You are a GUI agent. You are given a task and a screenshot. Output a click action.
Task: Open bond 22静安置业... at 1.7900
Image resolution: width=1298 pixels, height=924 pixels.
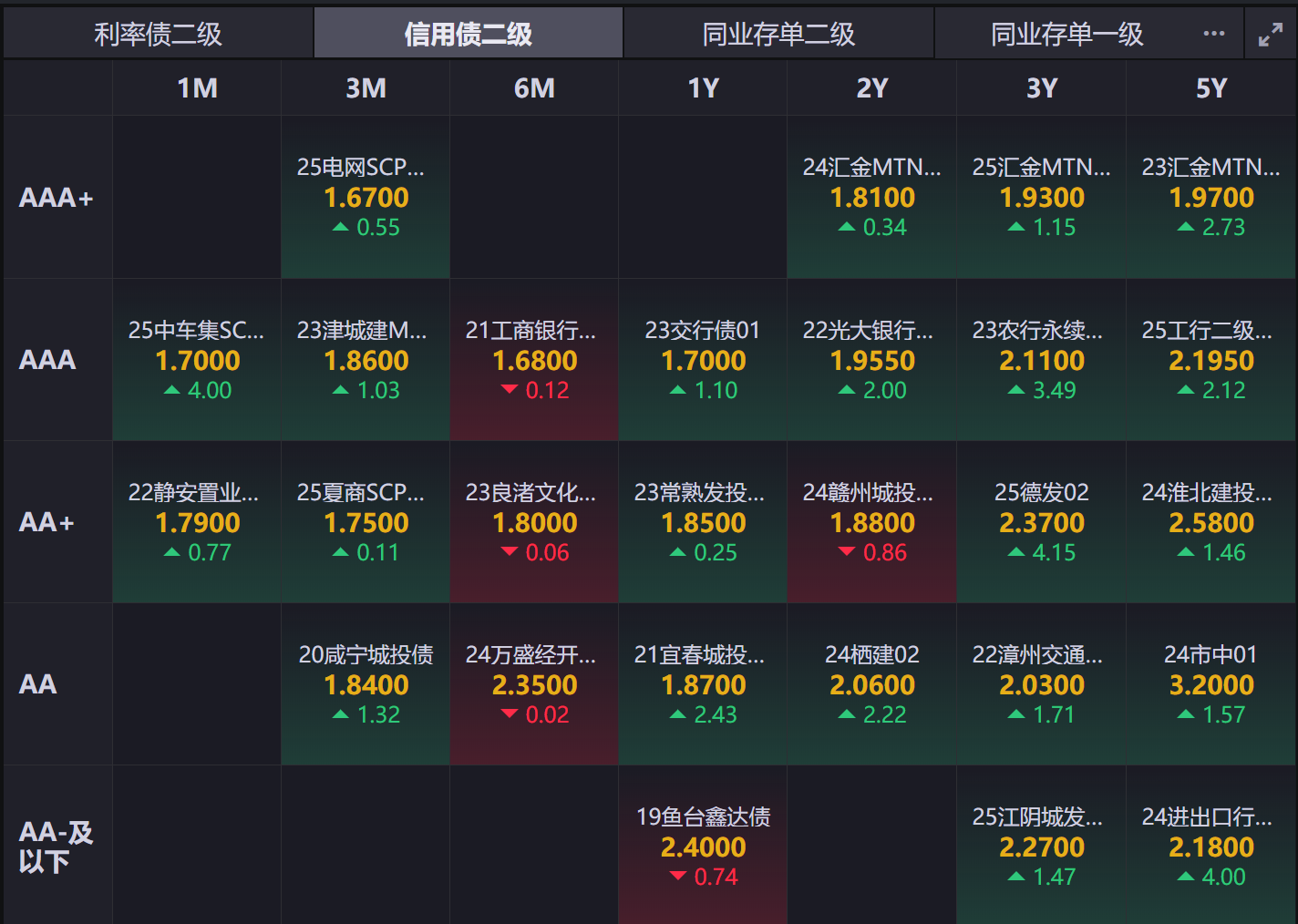click(x=197, y=522)
